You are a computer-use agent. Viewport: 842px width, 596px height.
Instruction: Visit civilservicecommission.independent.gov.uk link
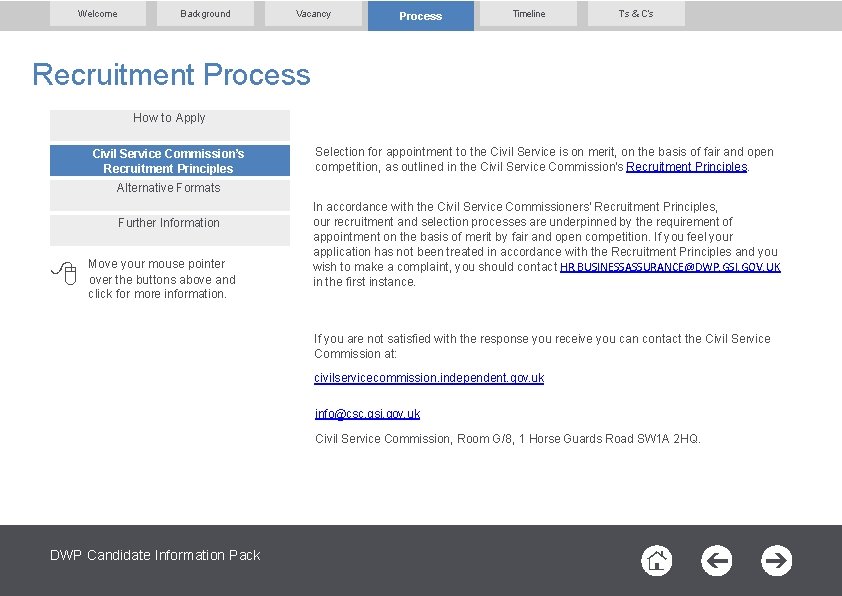428,378
